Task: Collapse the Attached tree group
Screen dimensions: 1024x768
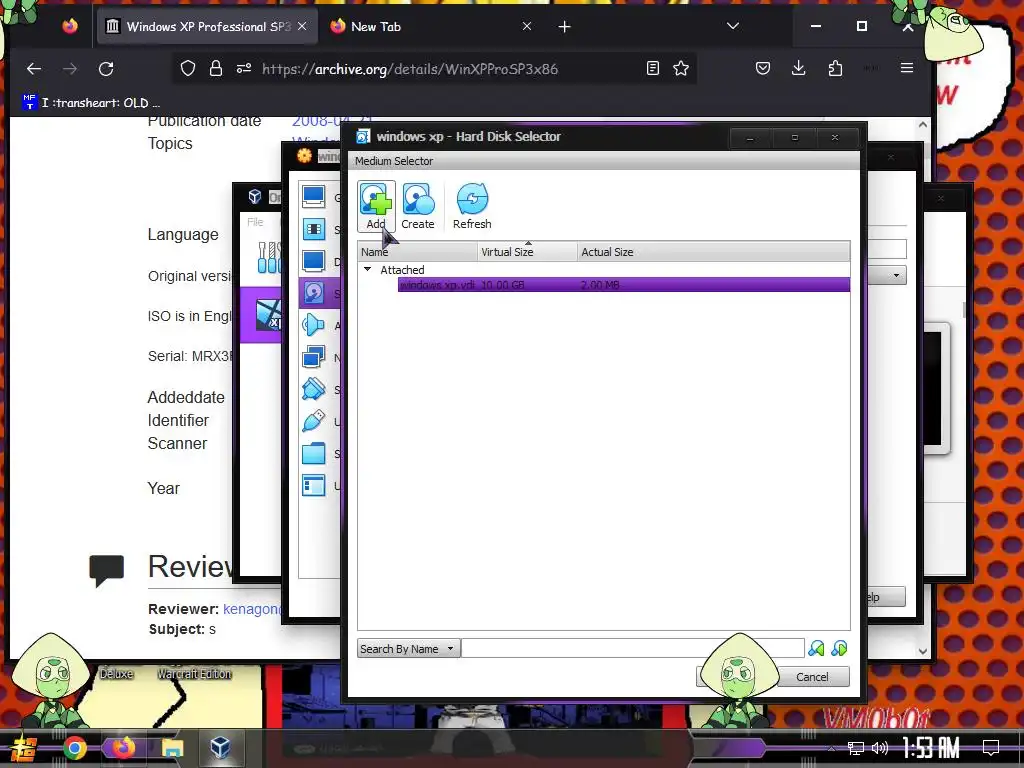Action: coord(367,269)
